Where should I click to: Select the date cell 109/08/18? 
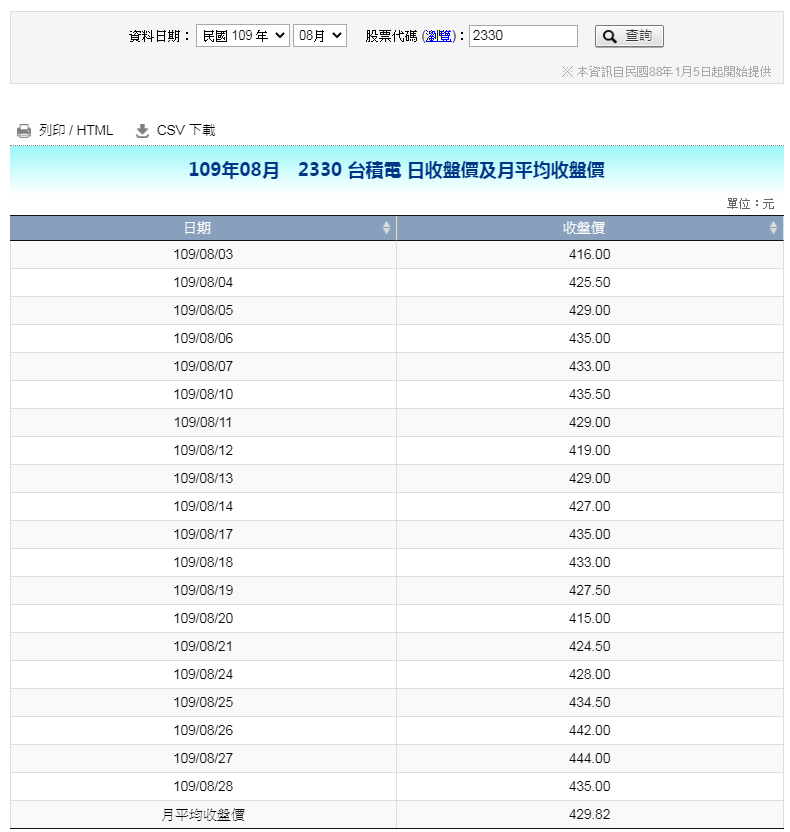[x=203, y=563]
